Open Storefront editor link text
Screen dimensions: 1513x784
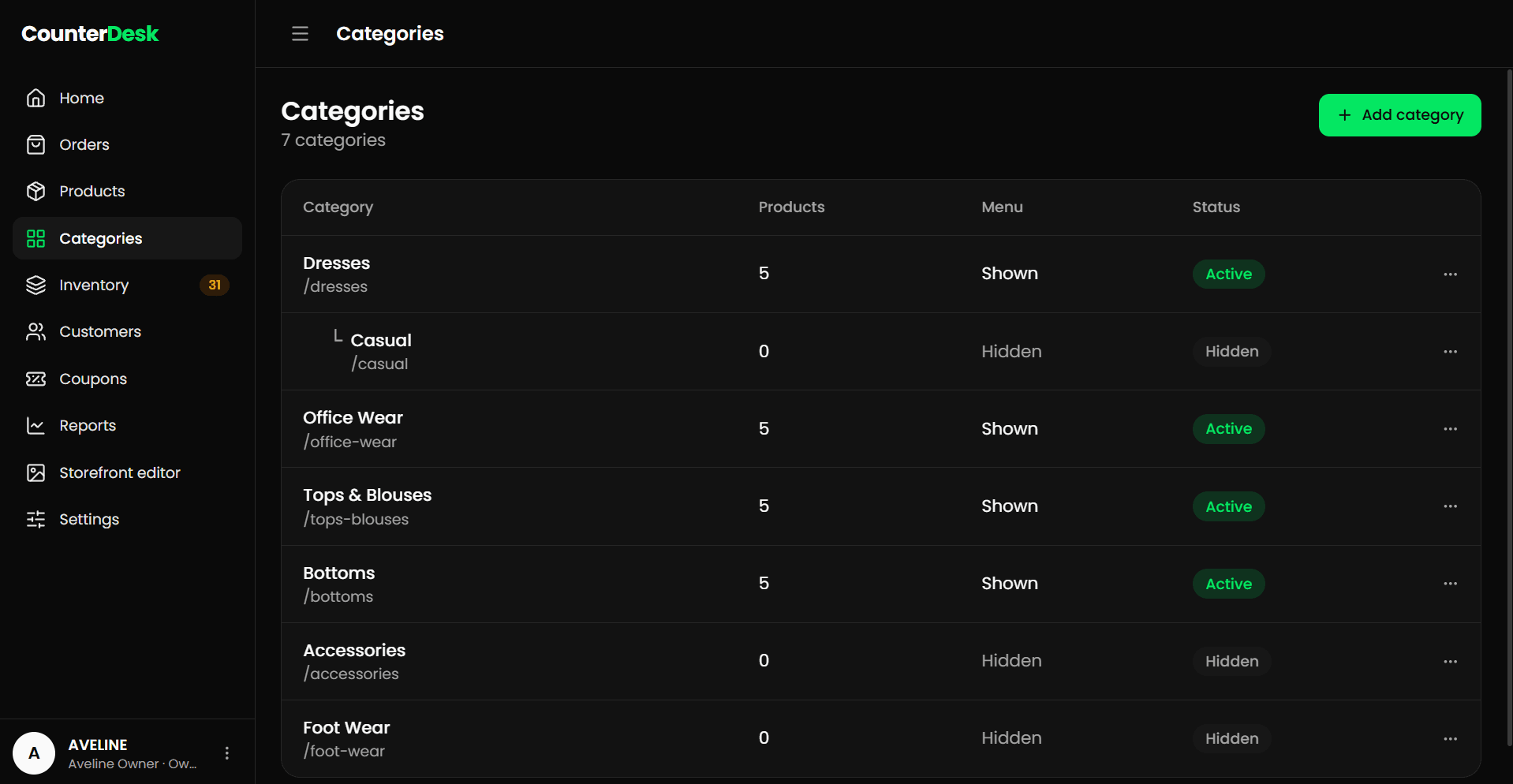pyautogui.click(x=120, y=472)
